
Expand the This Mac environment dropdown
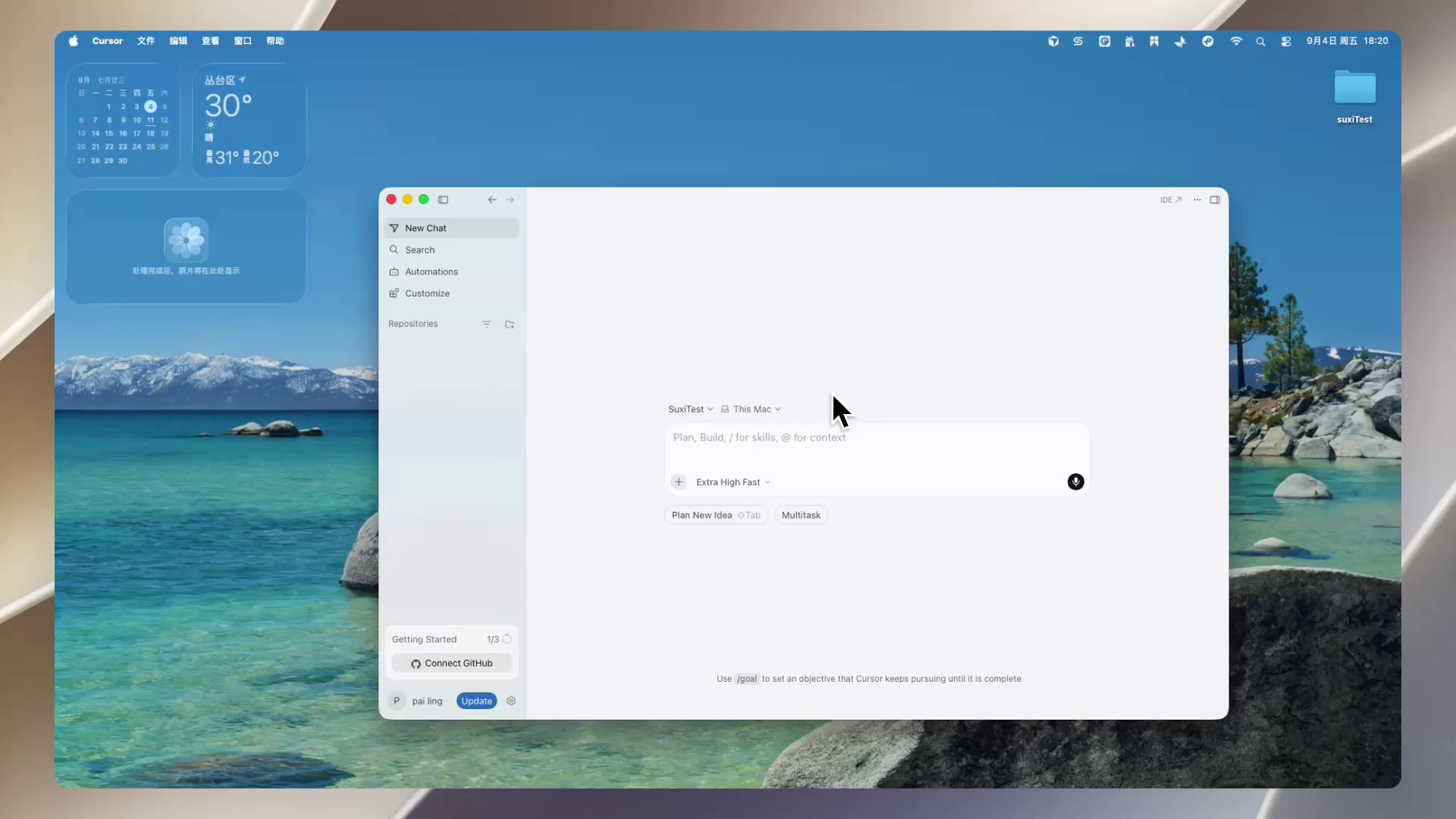pos(751,409)
